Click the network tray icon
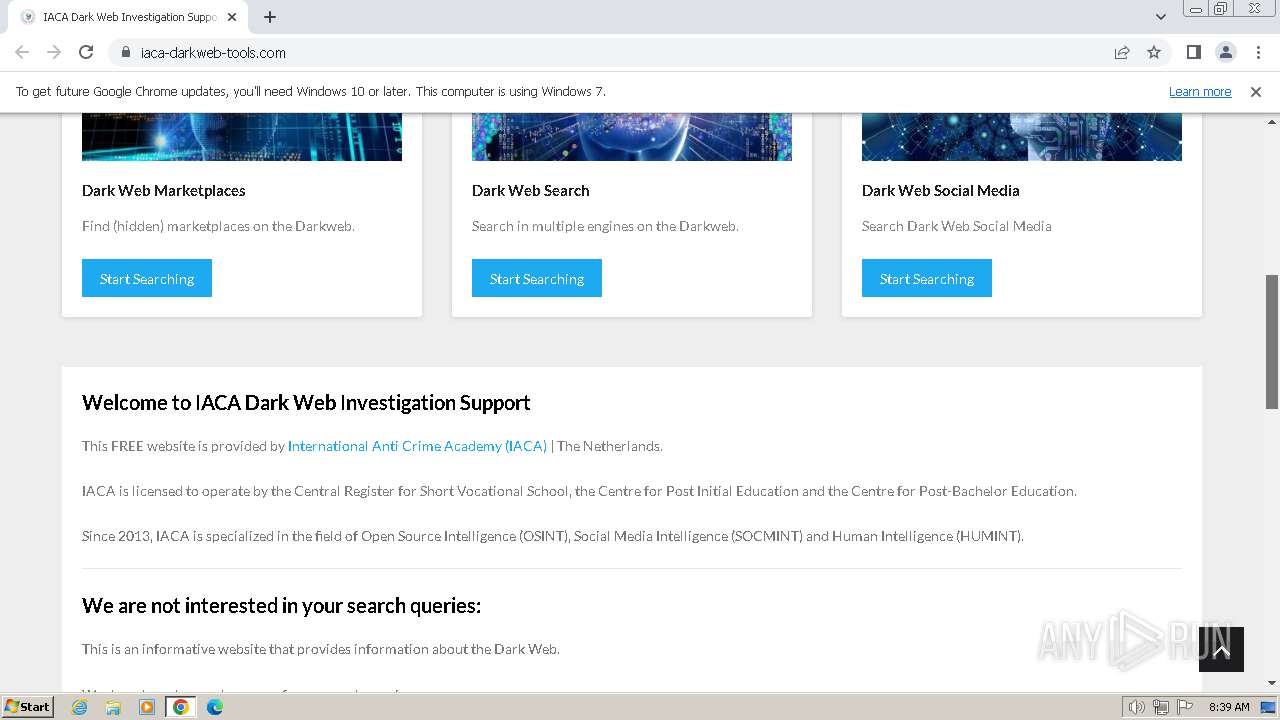 point(1161,707)
